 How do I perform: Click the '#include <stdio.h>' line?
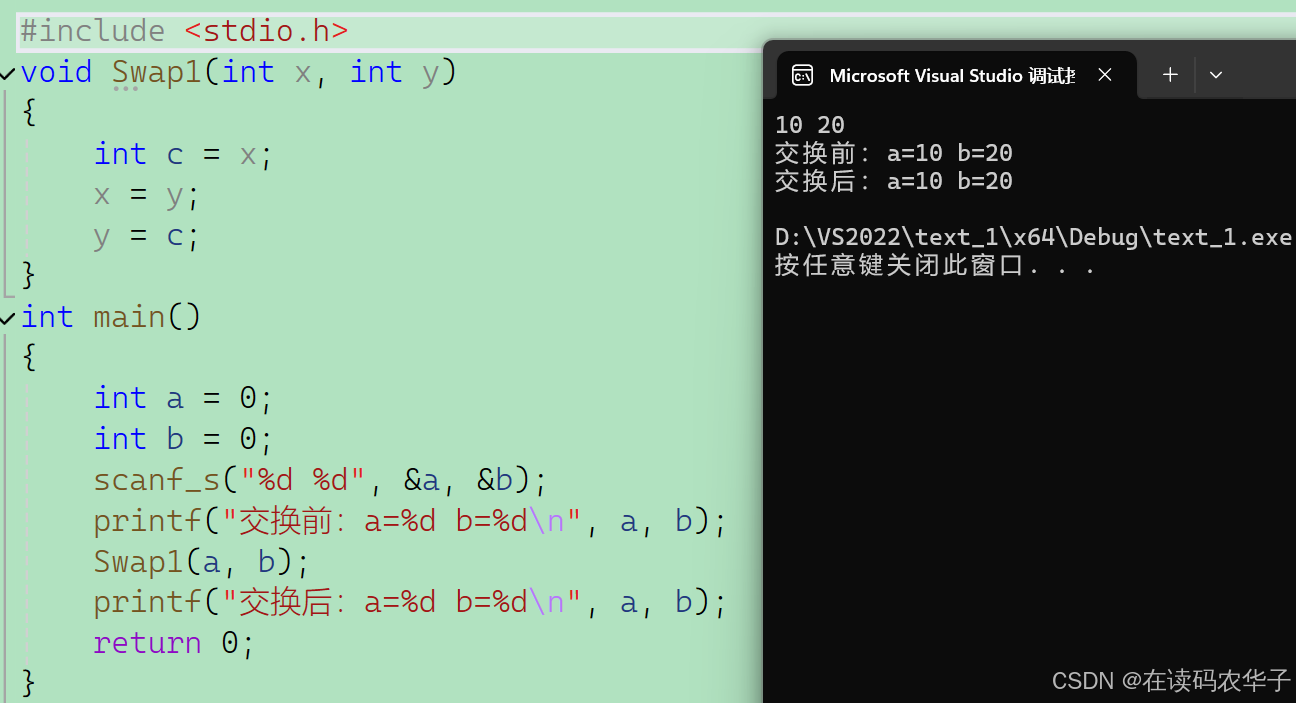click(185, 31)
